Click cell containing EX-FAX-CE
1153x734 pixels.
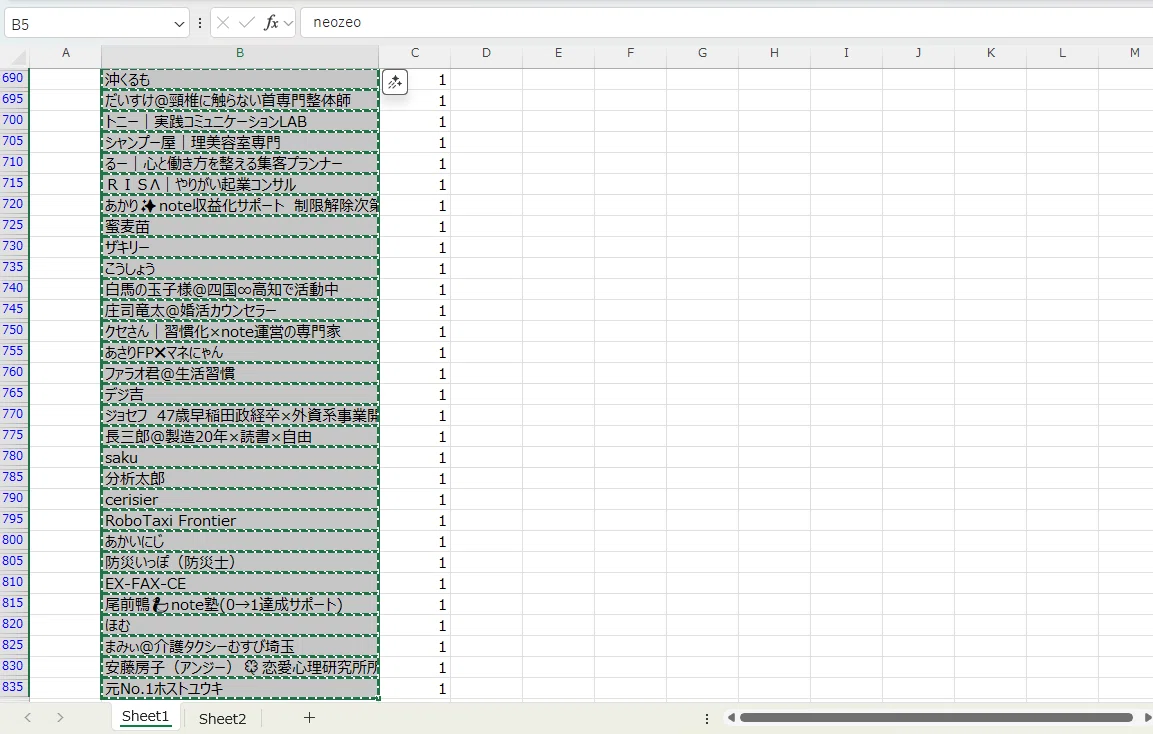tap(240, 584)
